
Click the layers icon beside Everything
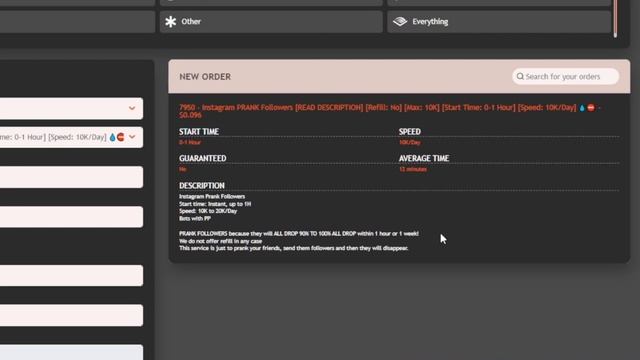tap(400, 21)
